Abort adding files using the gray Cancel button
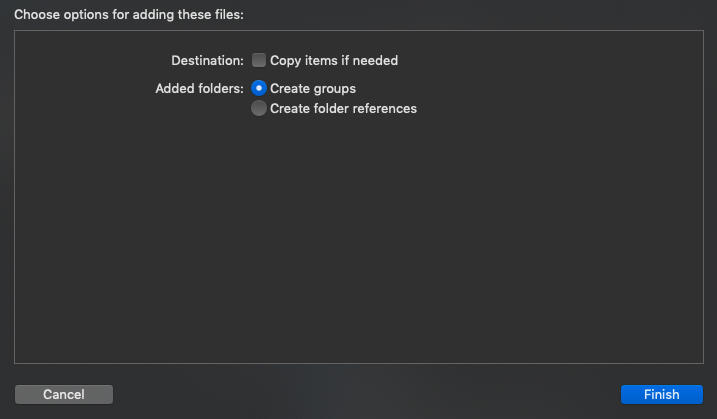The height and width of the screenshot is (419, 717). tap(64, 394)
